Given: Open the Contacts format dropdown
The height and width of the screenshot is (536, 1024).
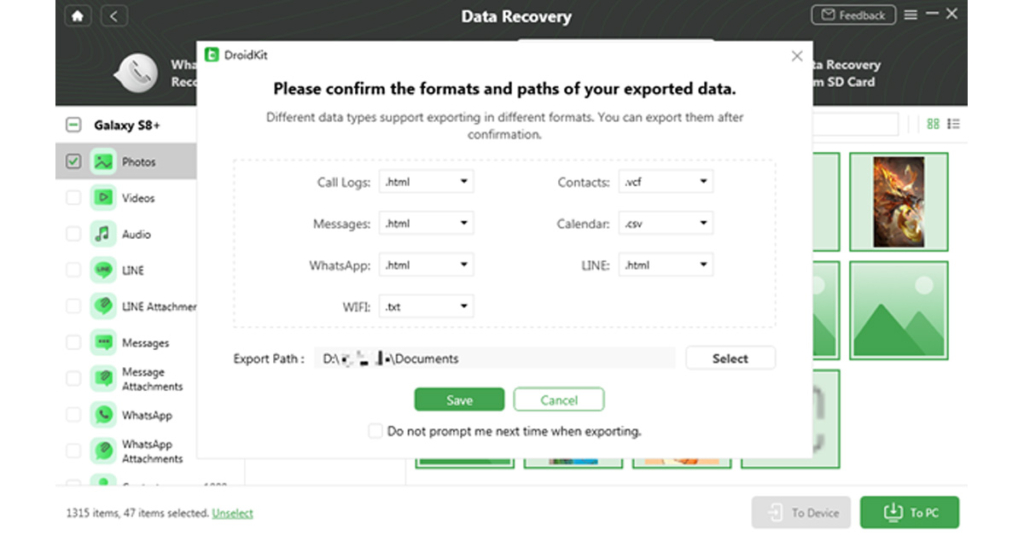Looking at the screenshot, I should click(x=665, y=181).
